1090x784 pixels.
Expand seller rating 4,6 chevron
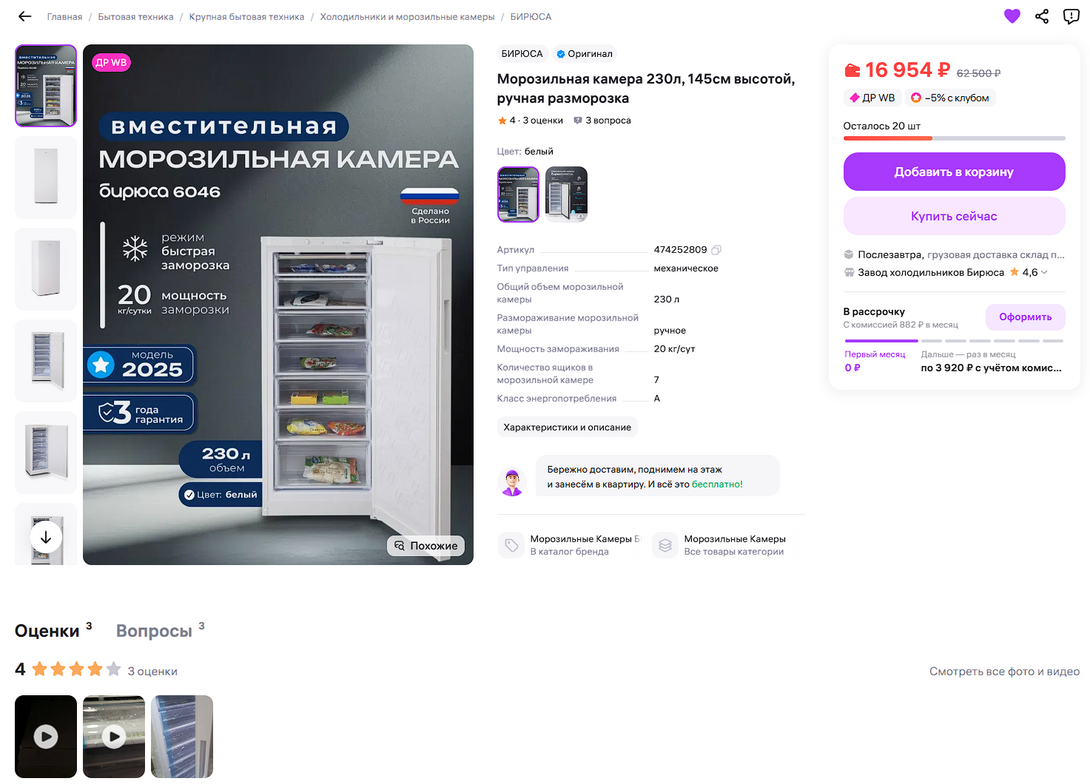(x=1044, y=272)
